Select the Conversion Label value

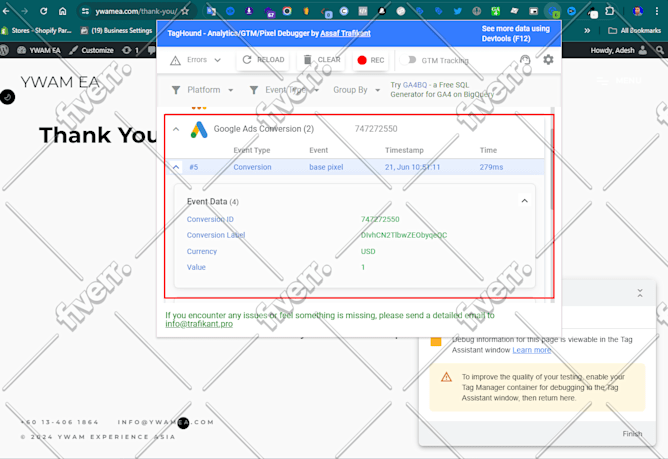point(404,235)
